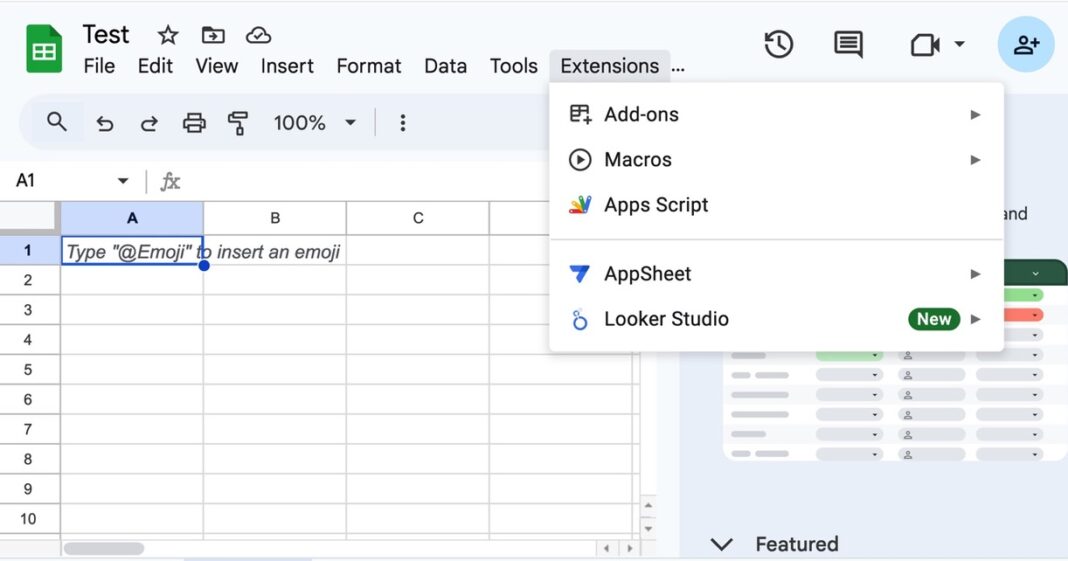
Task: Click the Apps Script logo icon
Action: (580, 205)
